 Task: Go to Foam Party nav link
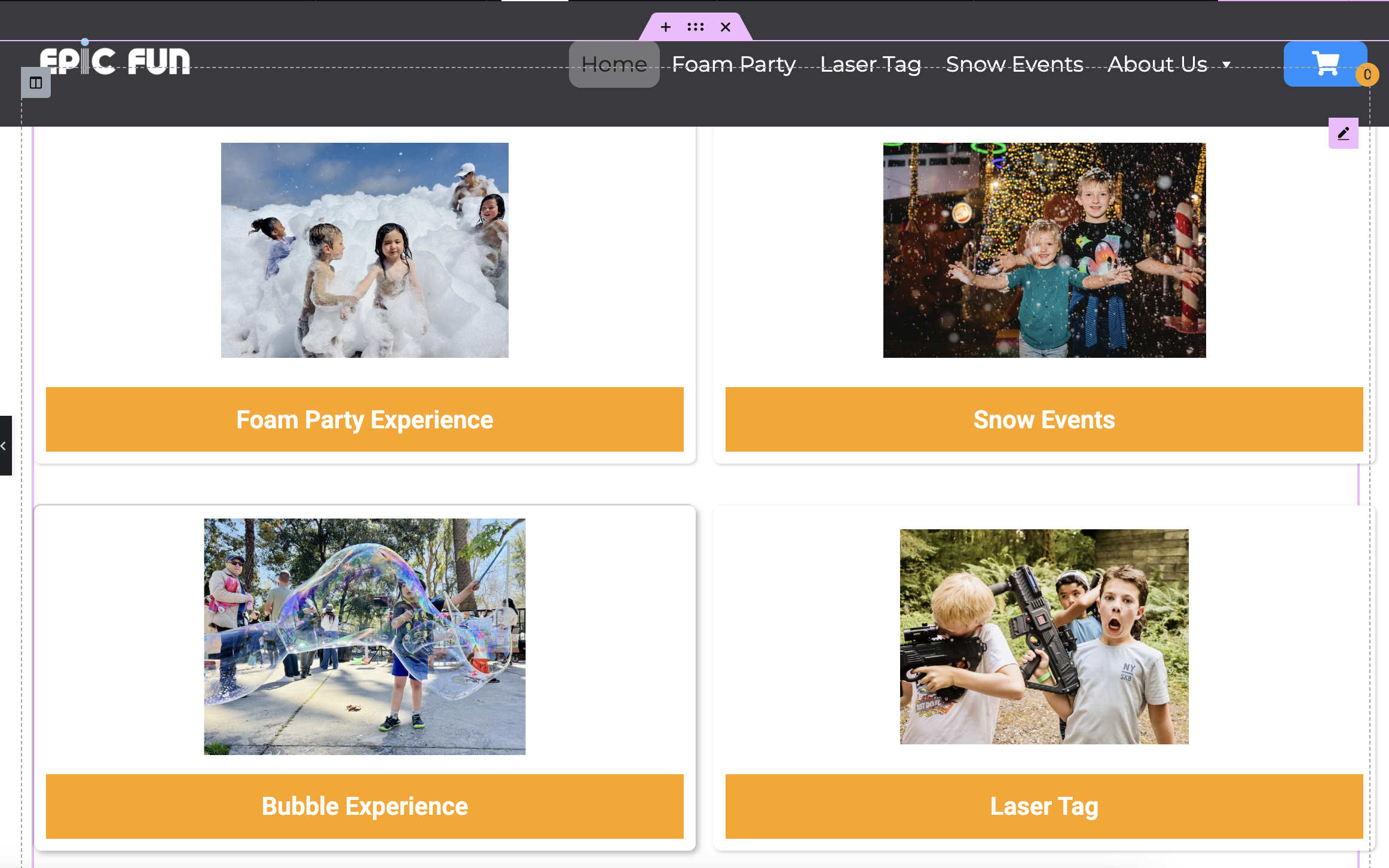(x=733, y=64)
